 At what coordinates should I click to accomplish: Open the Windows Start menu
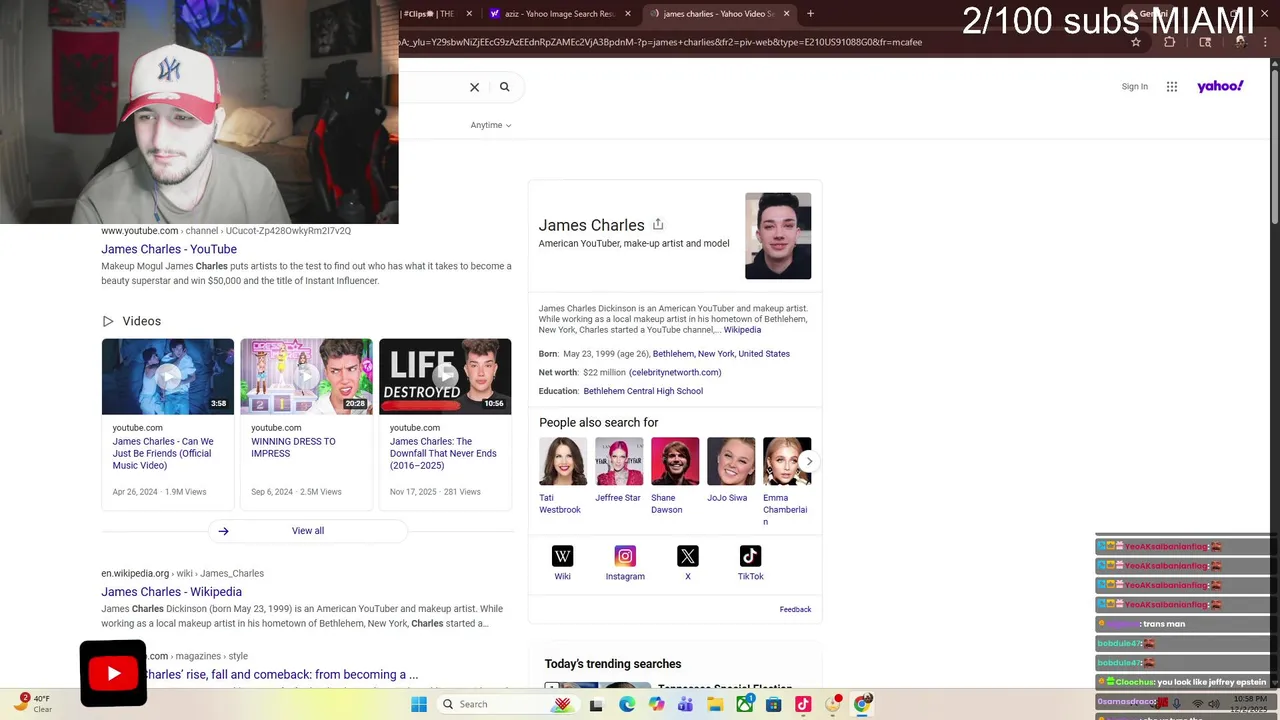419,704
